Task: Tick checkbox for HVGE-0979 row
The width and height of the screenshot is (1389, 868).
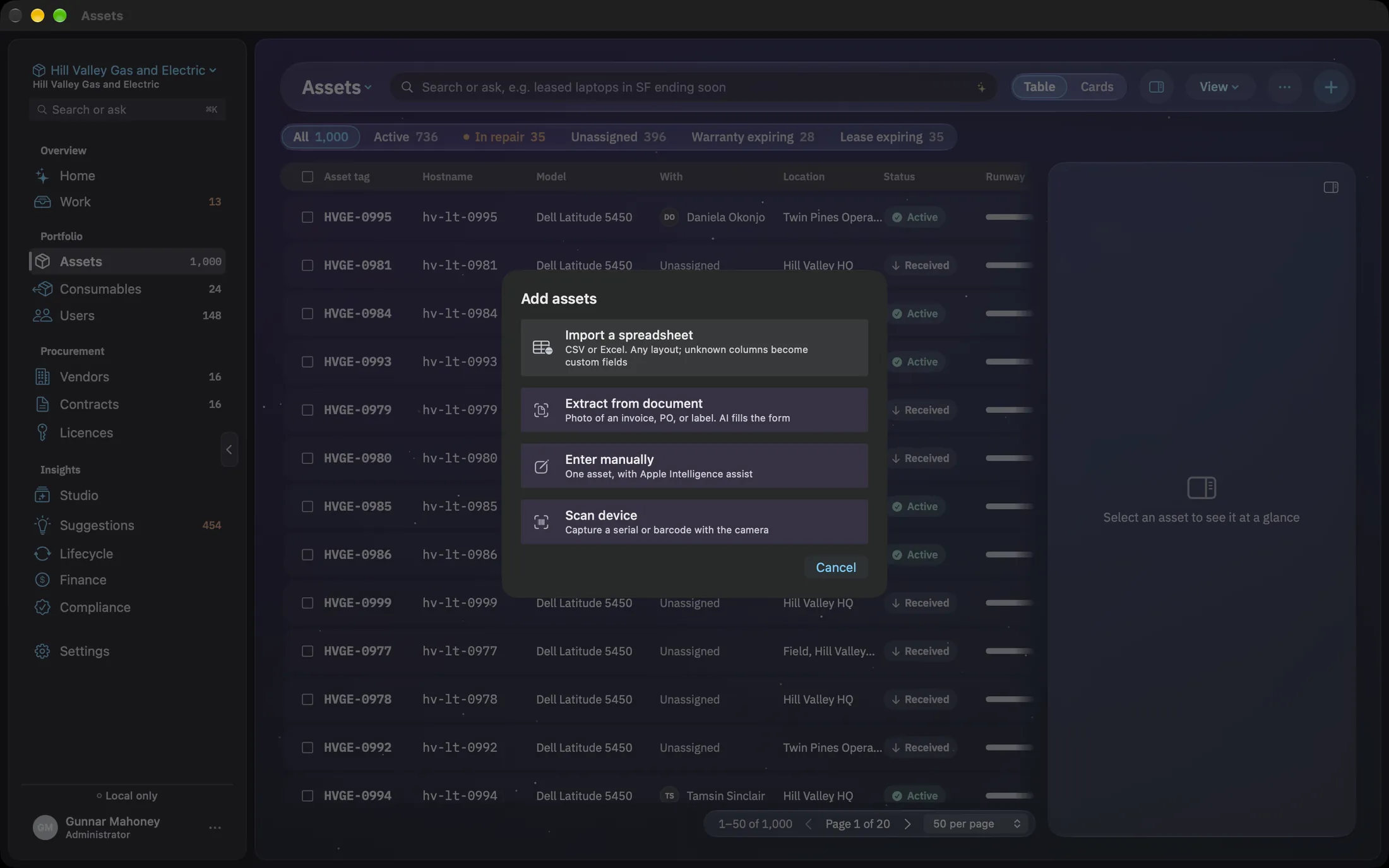Action: point(307,410)
